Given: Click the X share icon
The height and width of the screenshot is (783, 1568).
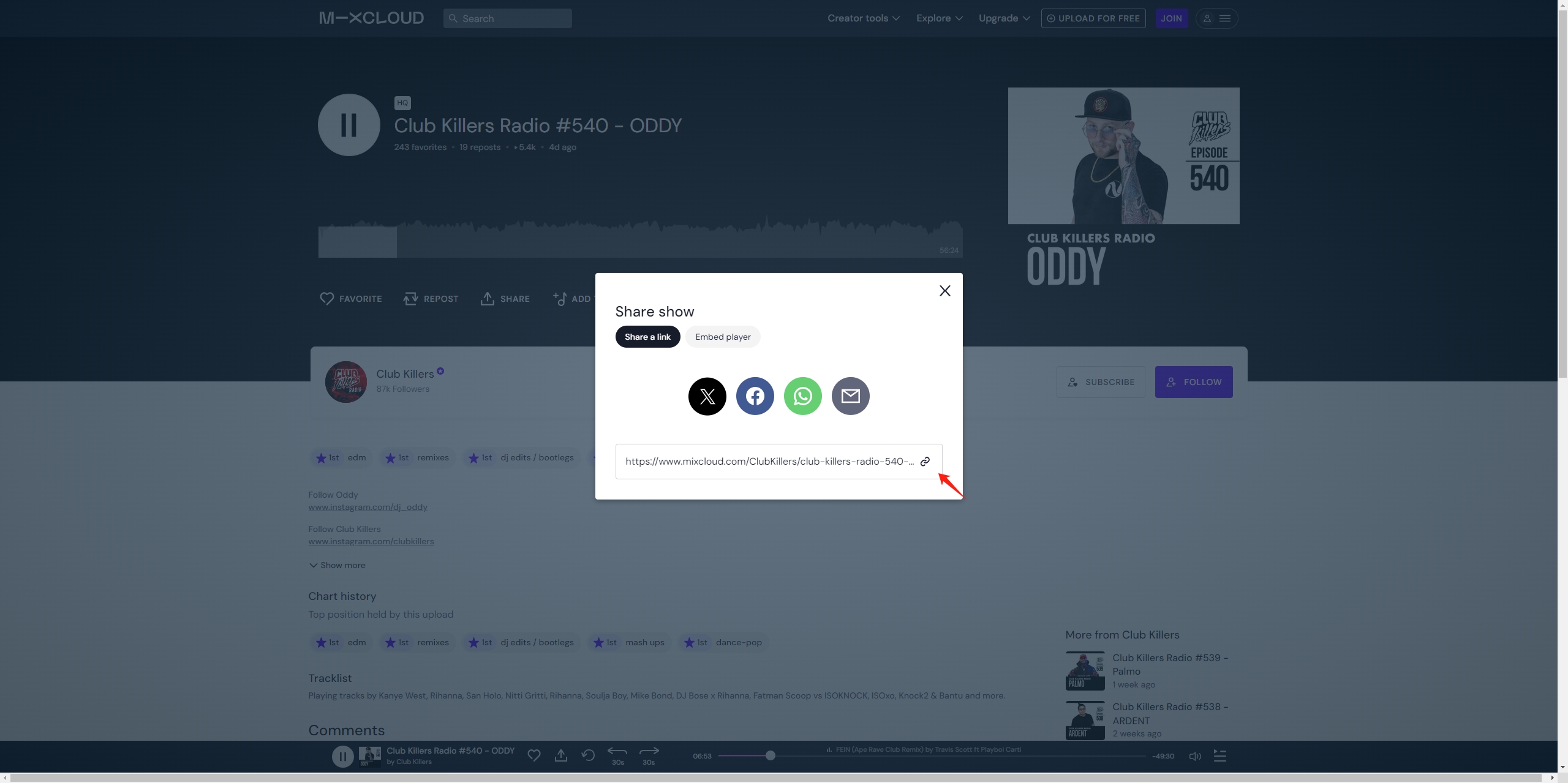Looking at the screenshot, I should (x=706, y=396).
